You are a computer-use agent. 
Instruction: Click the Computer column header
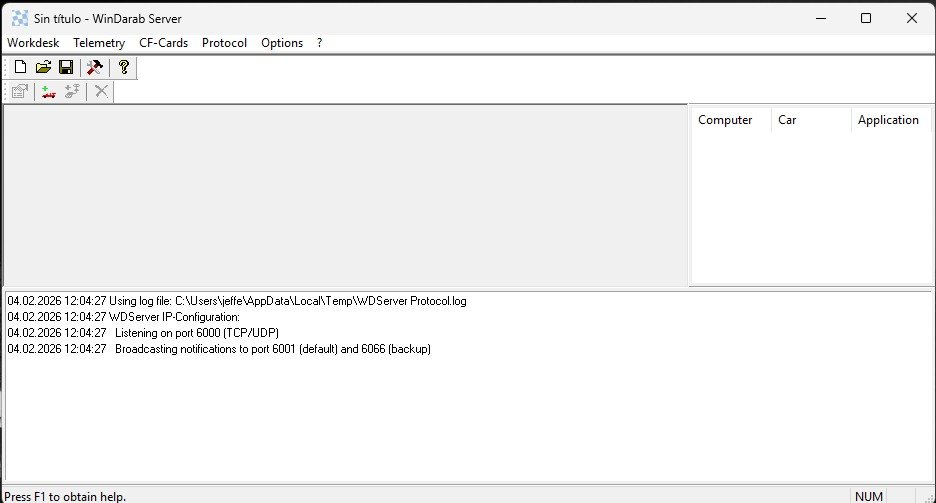click(725, 120)
